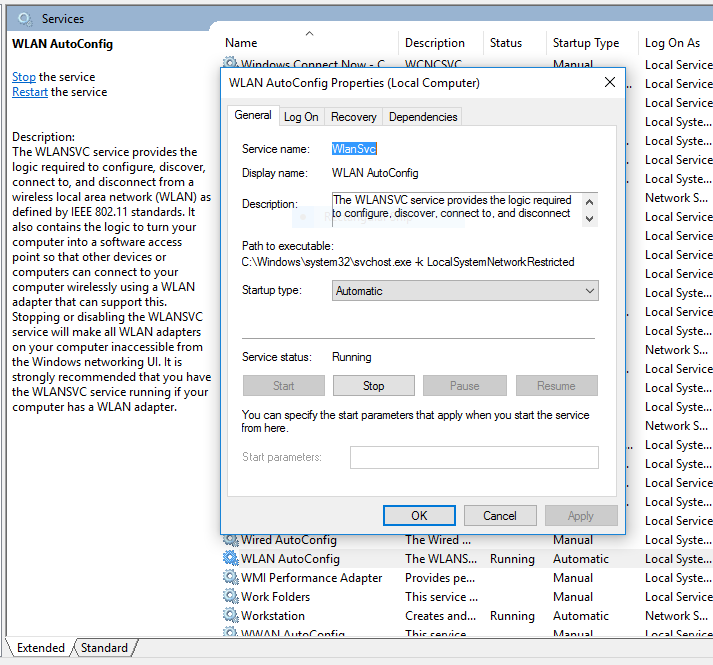Click the Stop button in dialog
The width and height of the screenshot is (713, 665).
point(374,386)
